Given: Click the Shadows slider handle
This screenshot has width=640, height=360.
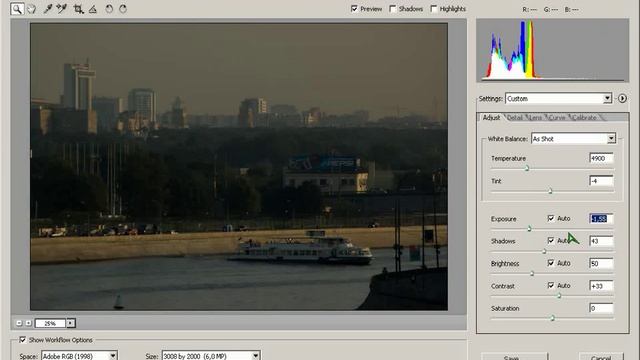Looking at the screenshot, I should pos(544,251).
